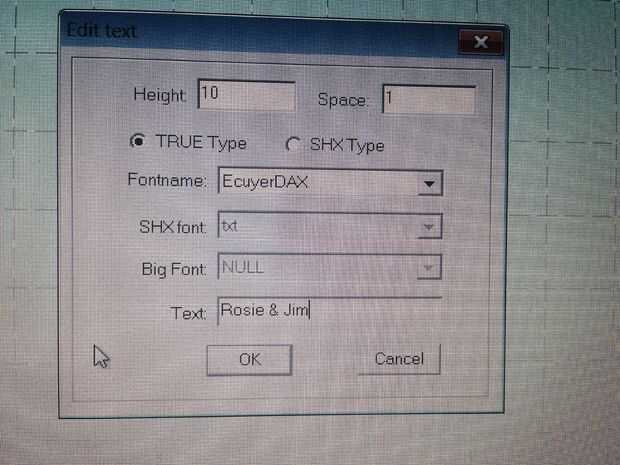Click the EcuyerDAX font name box

(330, 182)
